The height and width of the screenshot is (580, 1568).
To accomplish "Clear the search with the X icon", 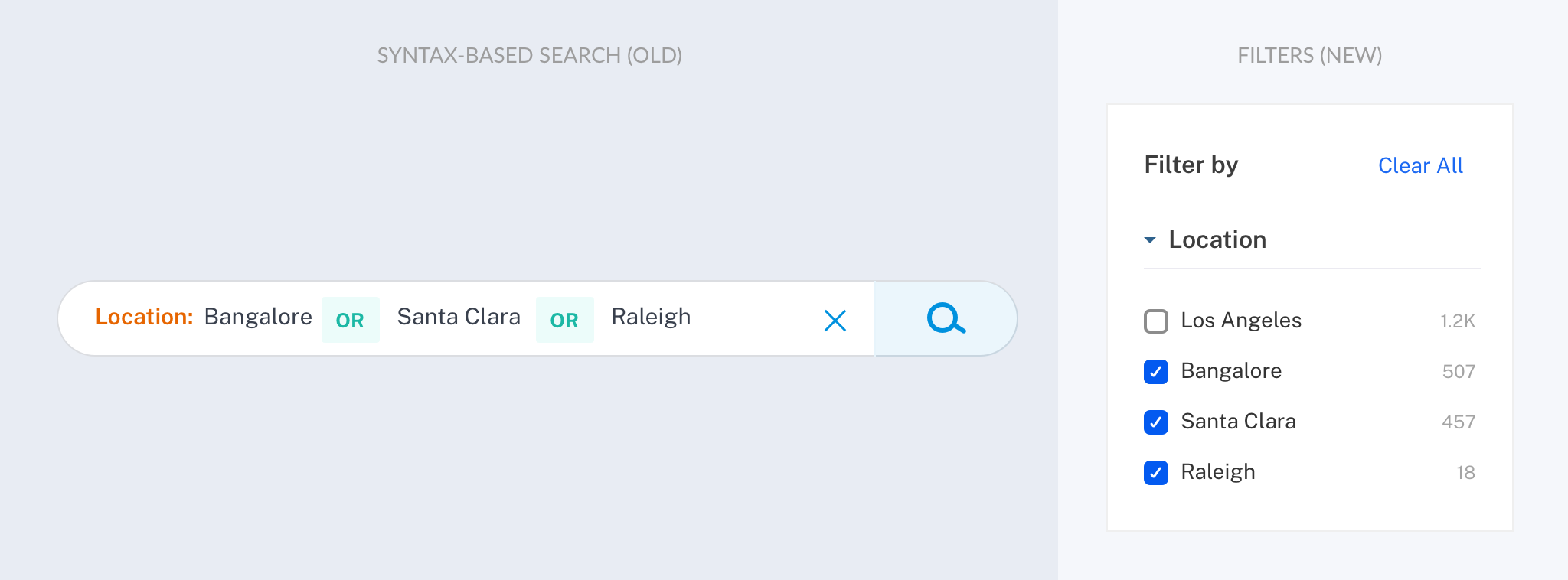I will click(835, 320).
